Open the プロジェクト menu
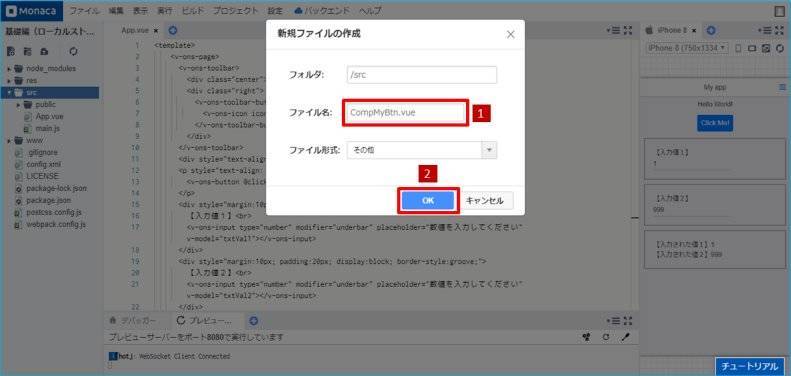The width and height of the screenshot is (791, 376). [x=235, y=11]
